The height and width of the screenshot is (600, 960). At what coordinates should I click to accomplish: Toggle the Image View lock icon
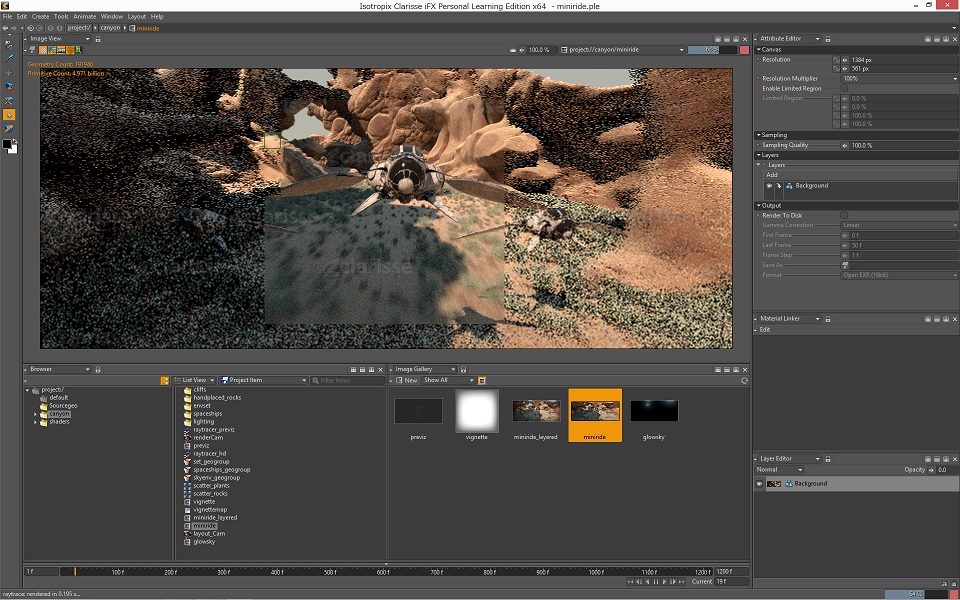click(98, 39)
